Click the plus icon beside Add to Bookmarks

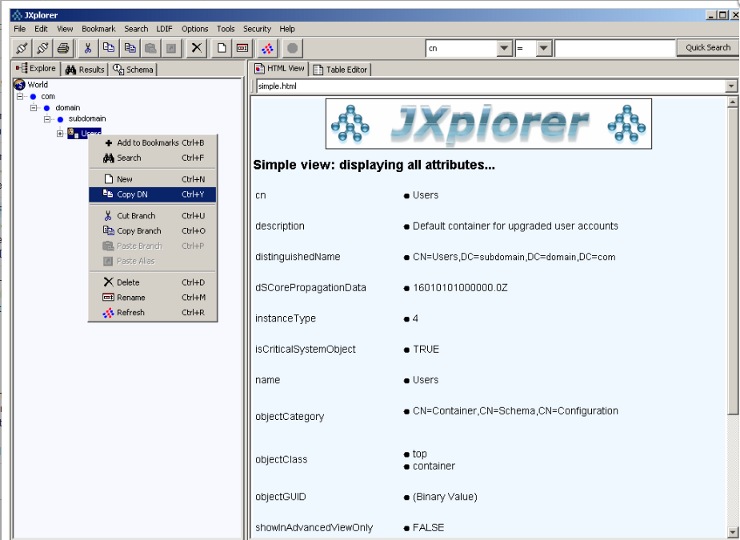point(109,143)
